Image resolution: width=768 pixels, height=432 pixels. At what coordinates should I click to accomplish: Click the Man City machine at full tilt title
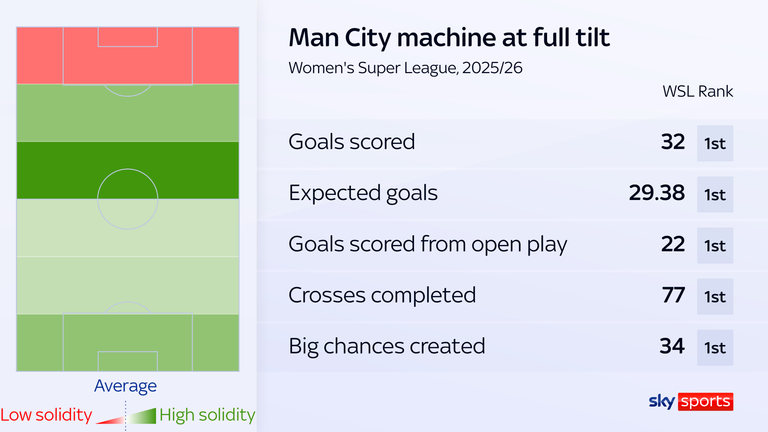coord(449,38)
